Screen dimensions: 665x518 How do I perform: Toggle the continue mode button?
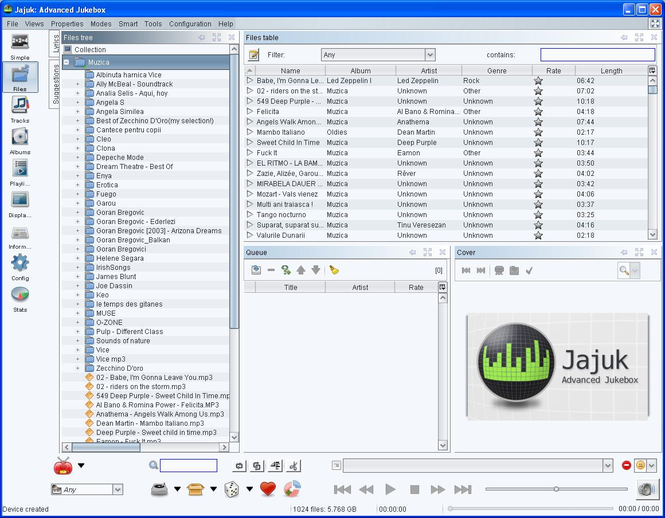[275, 466]
